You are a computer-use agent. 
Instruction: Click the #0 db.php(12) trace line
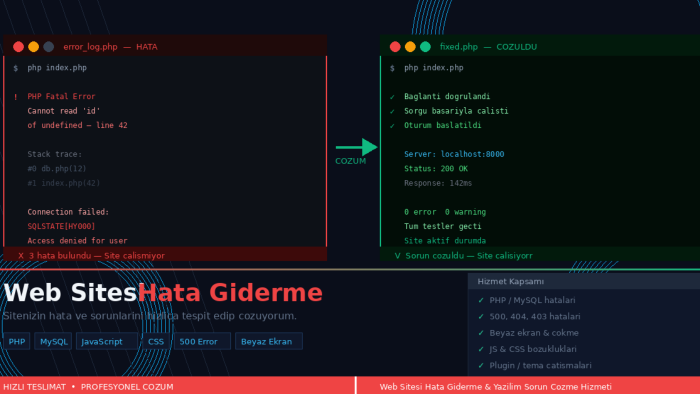click(x=57, y=169)
